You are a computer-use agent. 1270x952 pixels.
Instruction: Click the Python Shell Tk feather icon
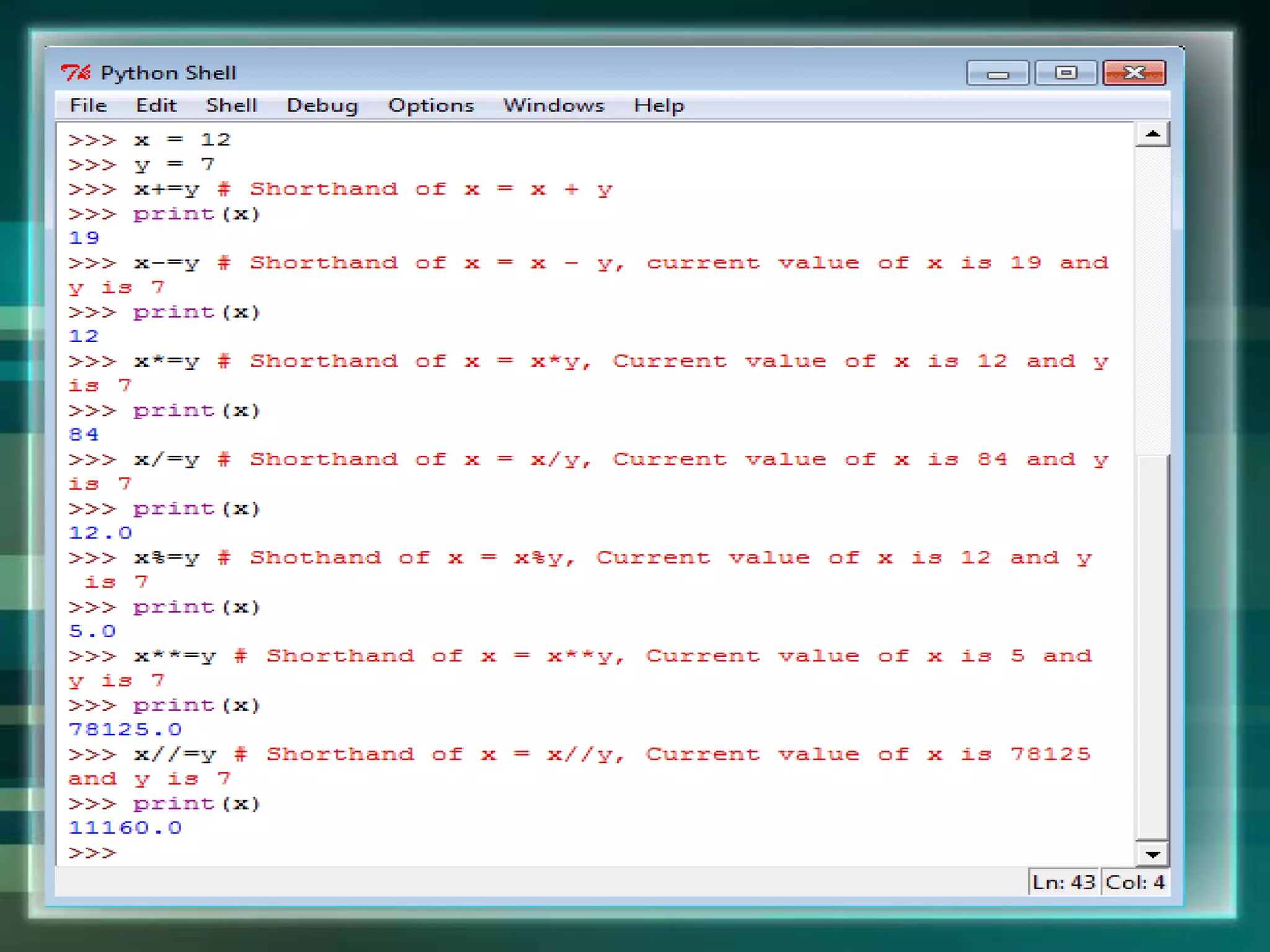(75, 73)
